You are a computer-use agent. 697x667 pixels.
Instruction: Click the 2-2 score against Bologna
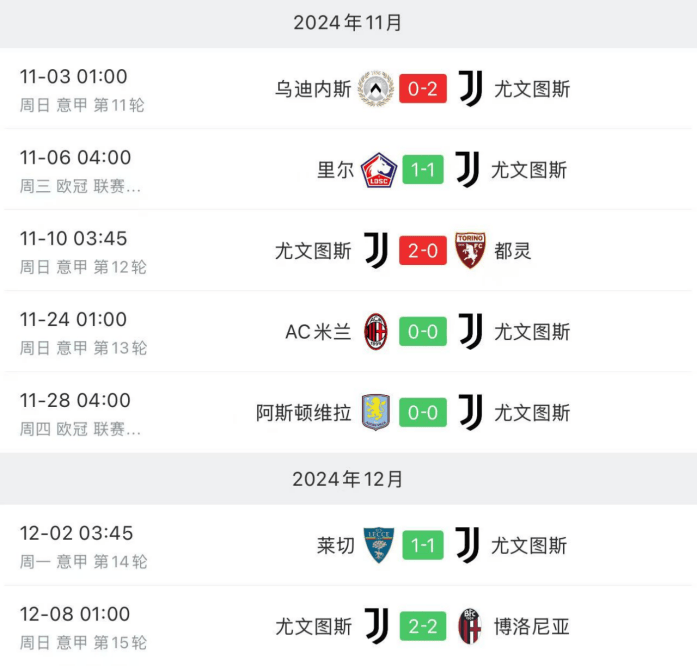423,627
